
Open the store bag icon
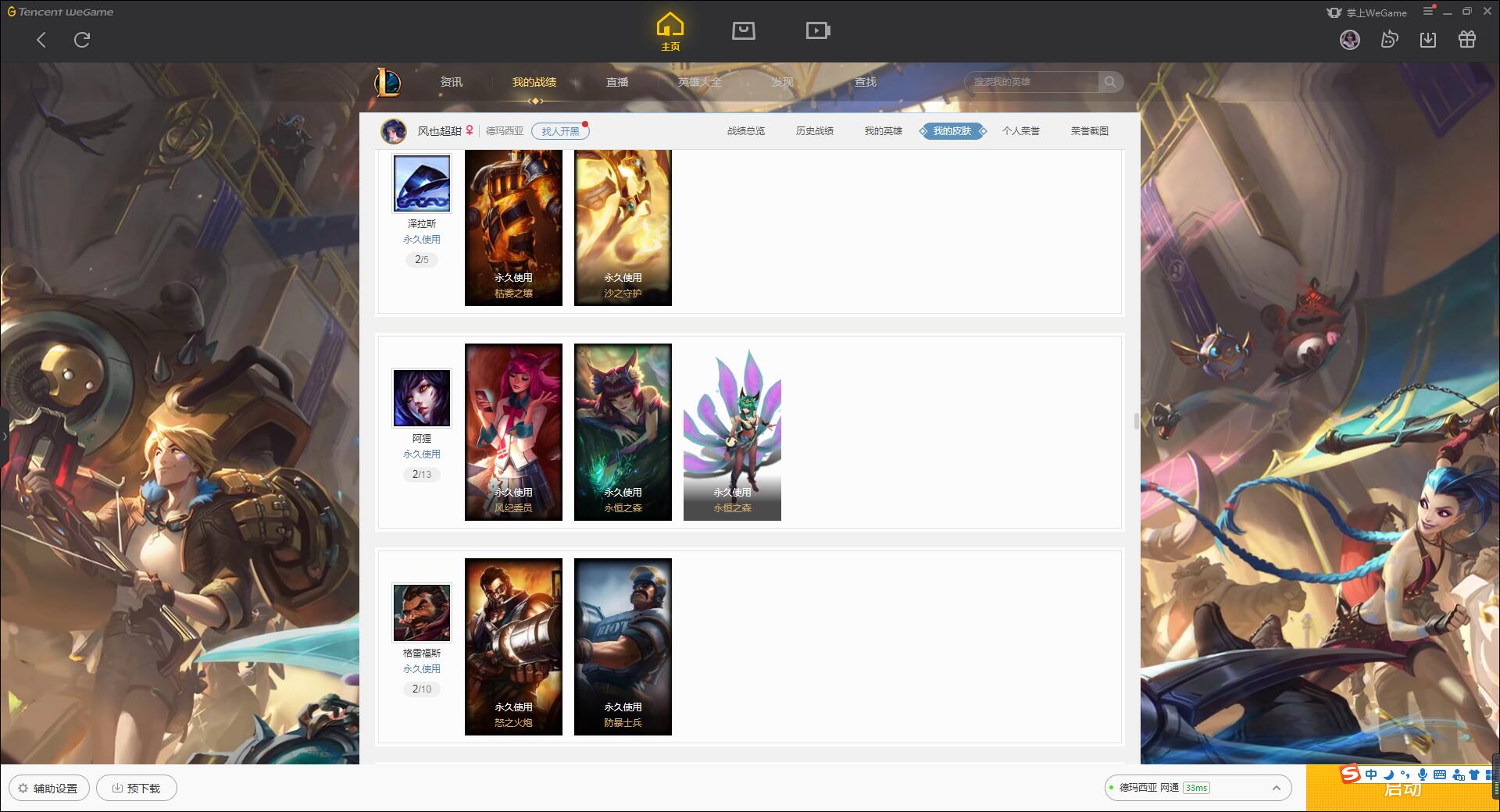pos(744,30)
